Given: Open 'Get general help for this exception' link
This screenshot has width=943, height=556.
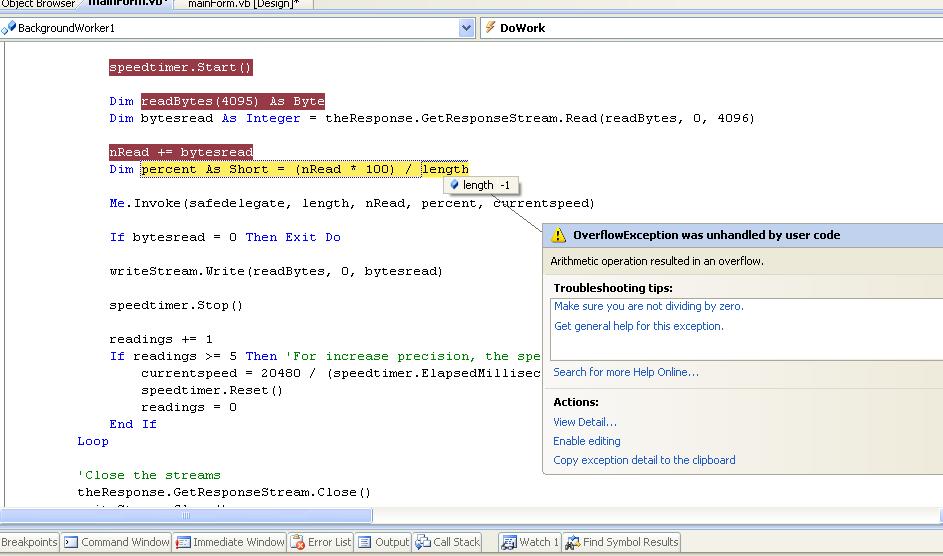Looking at the screenshot, I should click(639, 326).
